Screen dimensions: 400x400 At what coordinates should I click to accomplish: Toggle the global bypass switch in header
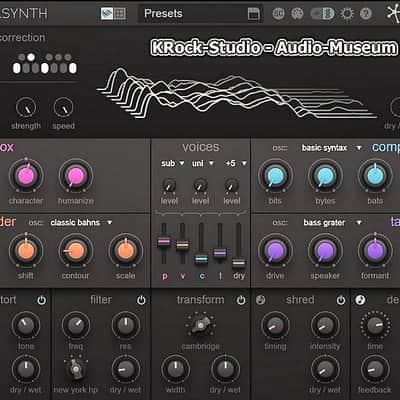322,14
